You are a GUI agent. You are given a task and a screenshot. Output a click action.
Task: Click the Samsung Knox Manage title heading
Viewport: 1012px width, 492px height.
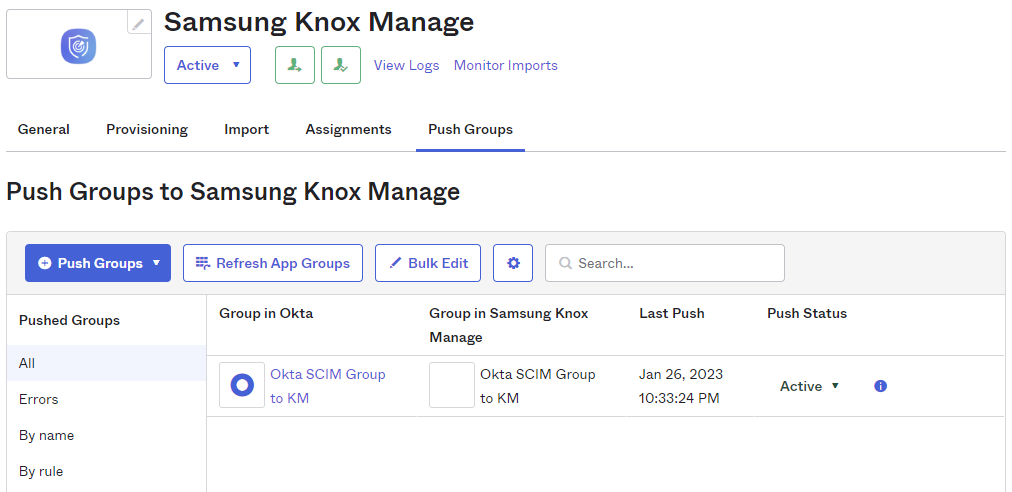point(319,22)
